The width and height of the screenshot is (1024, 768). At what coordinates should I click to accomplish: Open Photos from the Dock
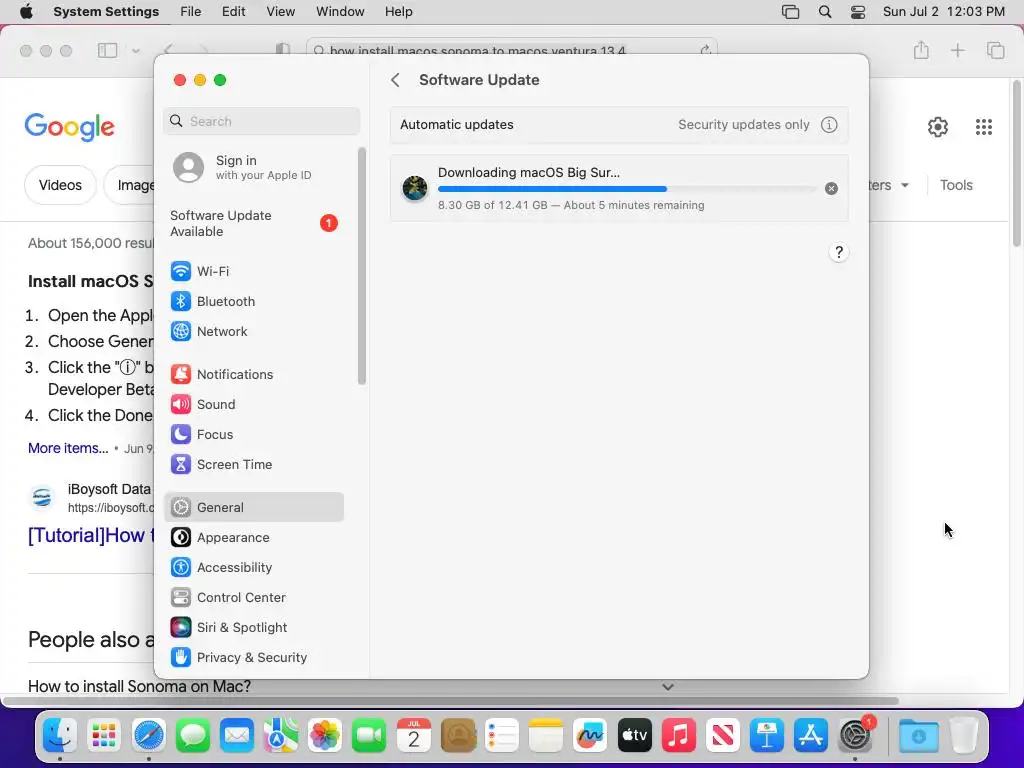[x=325, y=736]
